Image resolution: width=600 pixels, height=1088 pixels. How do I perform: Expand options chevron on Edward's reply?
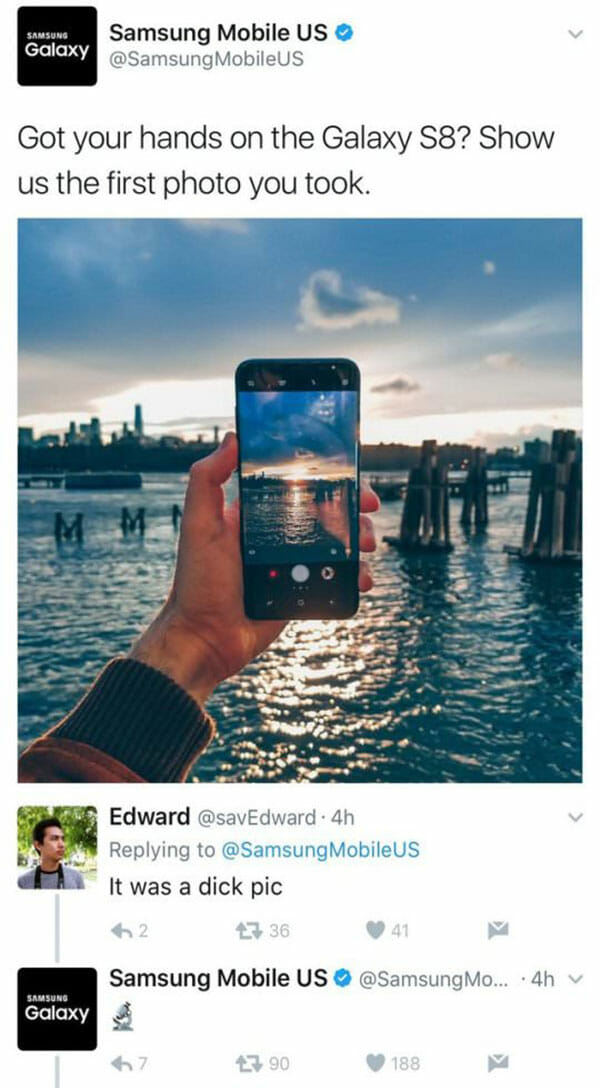coord(574,817)
